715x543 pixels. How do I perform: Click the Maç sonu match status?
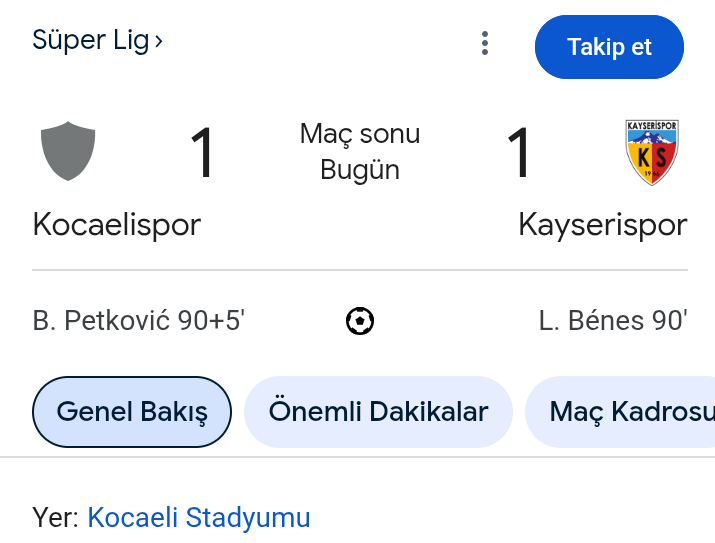360,134
